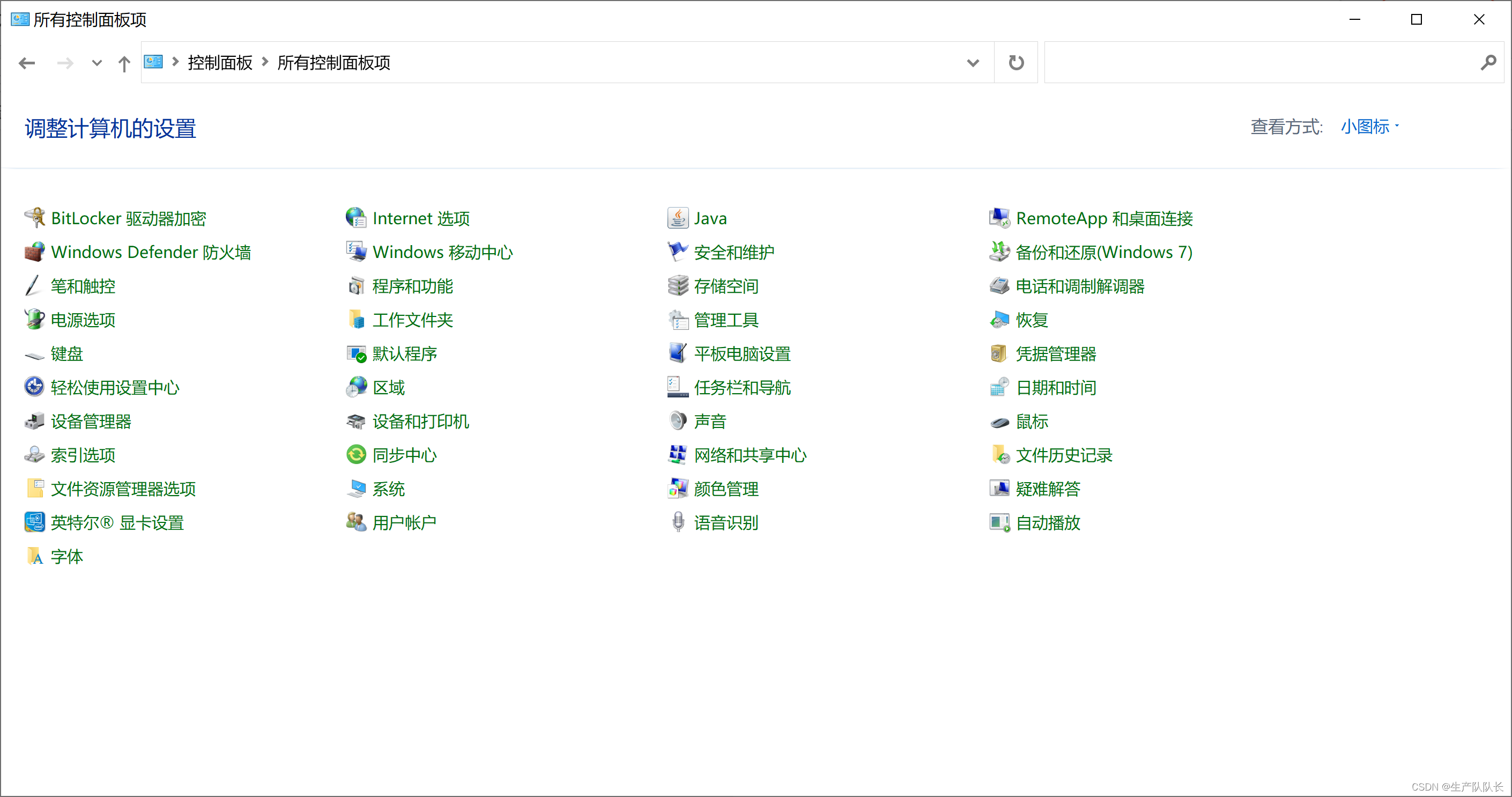Select 所有控制面板项 breadcrumb segment
This screenshot has height=797, width=1512.
[333, 63]
